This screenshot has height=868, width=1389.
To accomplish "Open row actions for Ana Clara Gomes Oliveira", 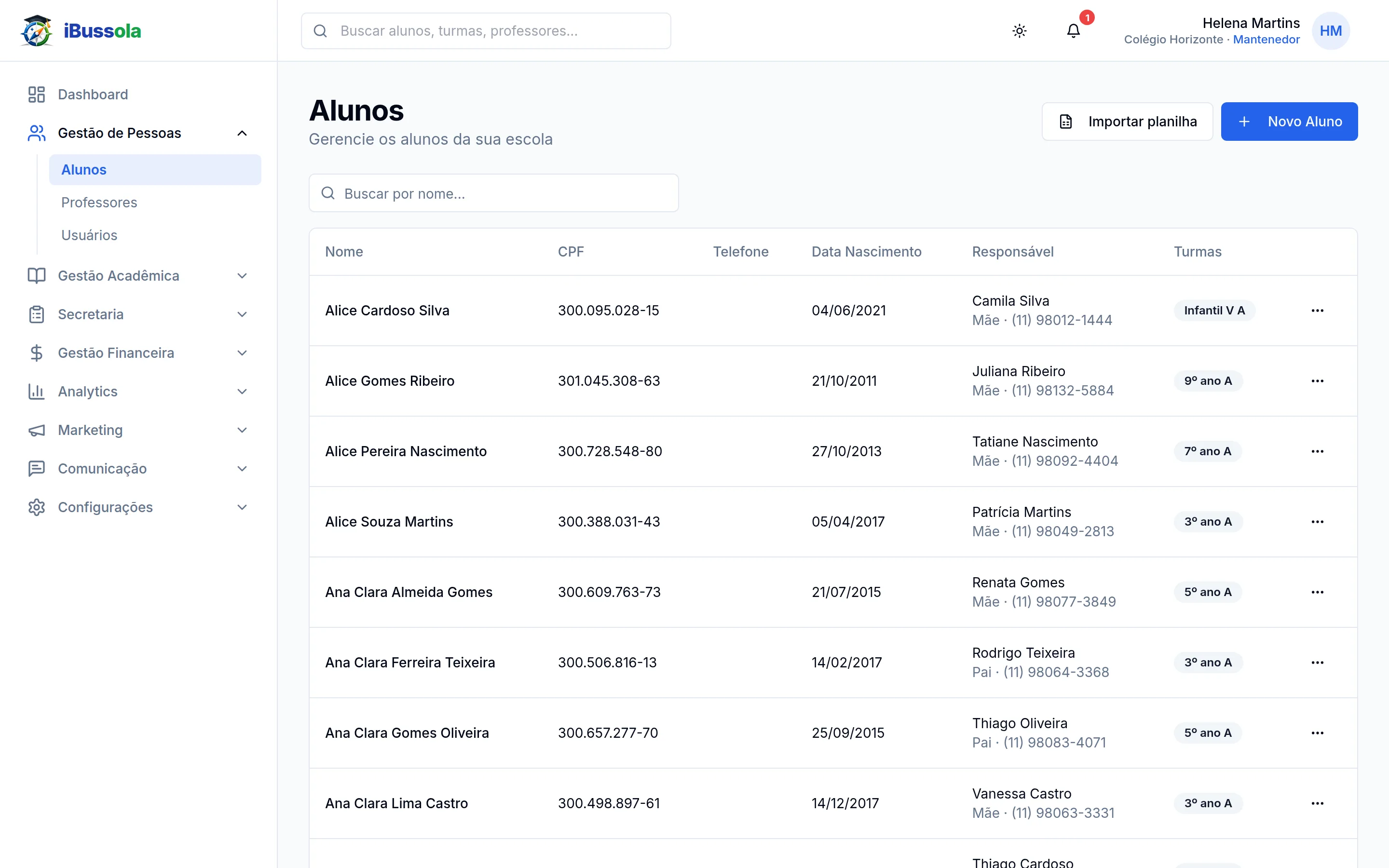I will (x=1317, y=733).
